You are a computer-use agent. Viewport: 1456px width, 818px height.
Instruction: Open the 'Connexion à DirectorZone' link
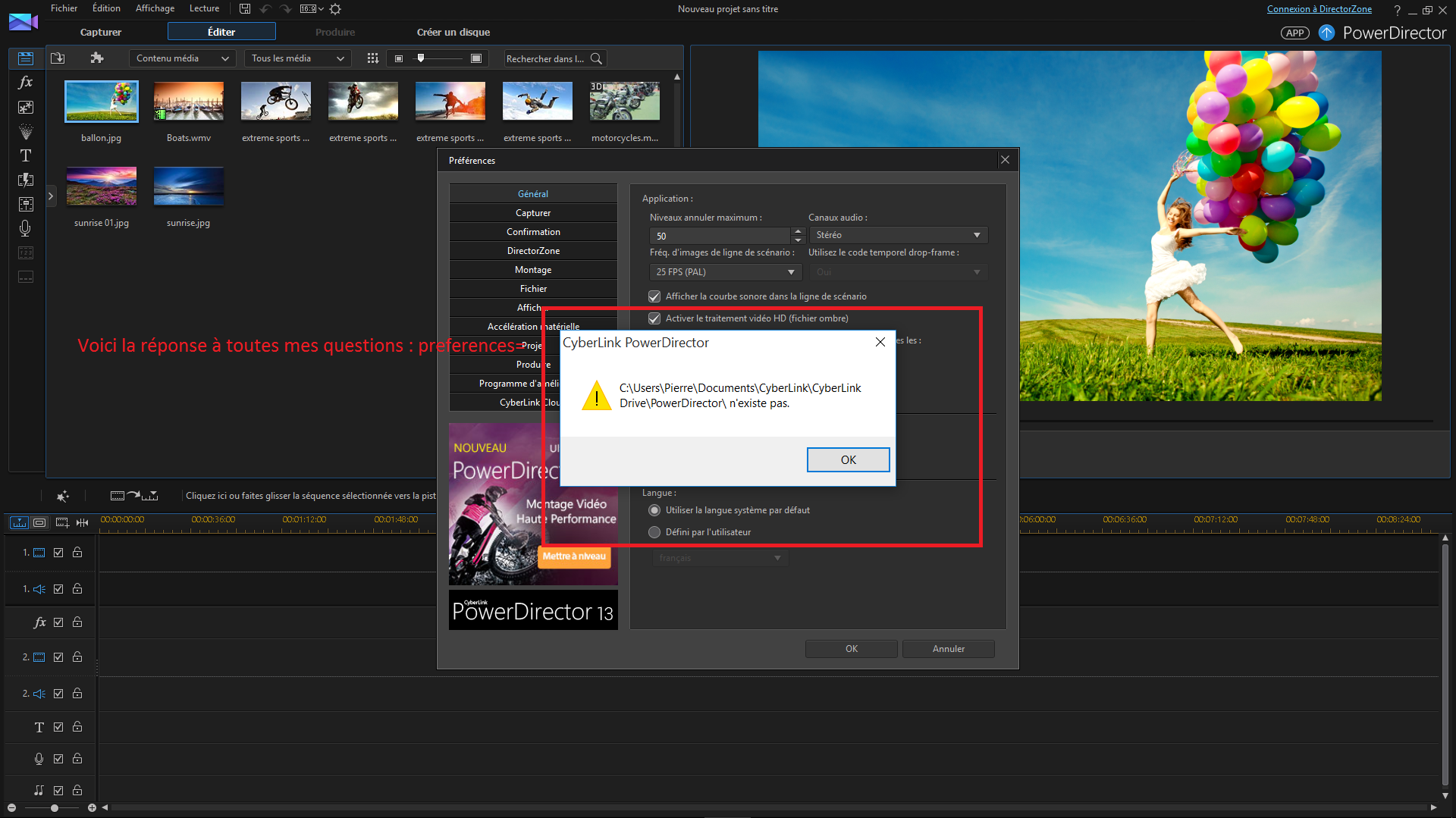pyautogui.click(x=1319, y=9)
